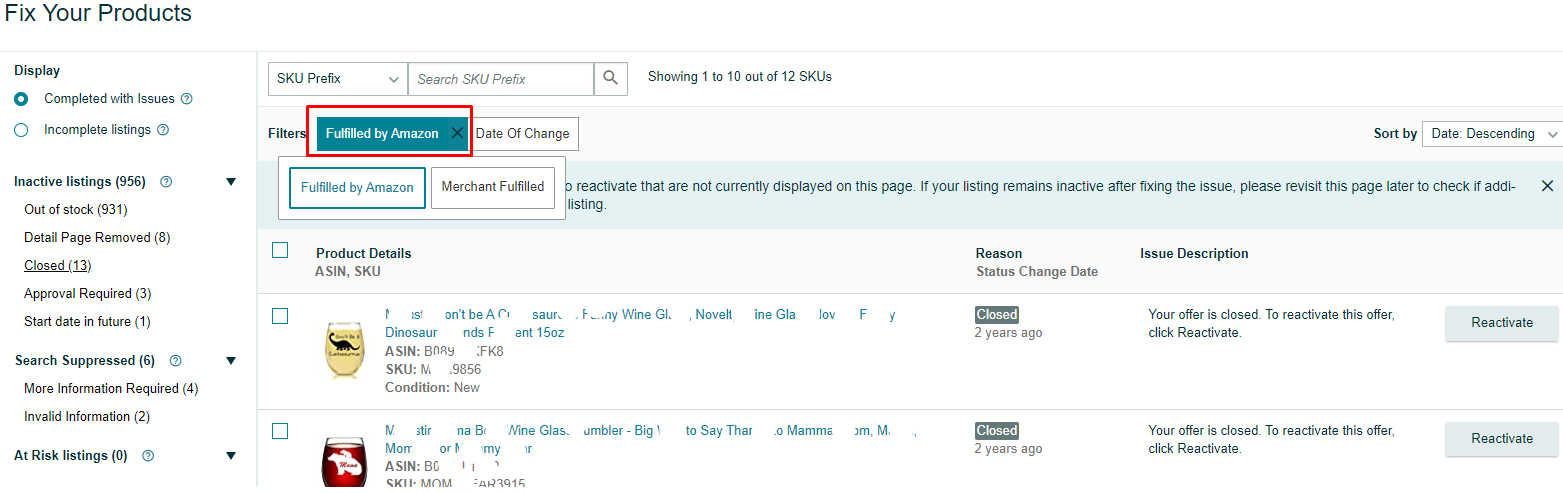Select Completed with Issues radio button

click(x=21, y=99)
